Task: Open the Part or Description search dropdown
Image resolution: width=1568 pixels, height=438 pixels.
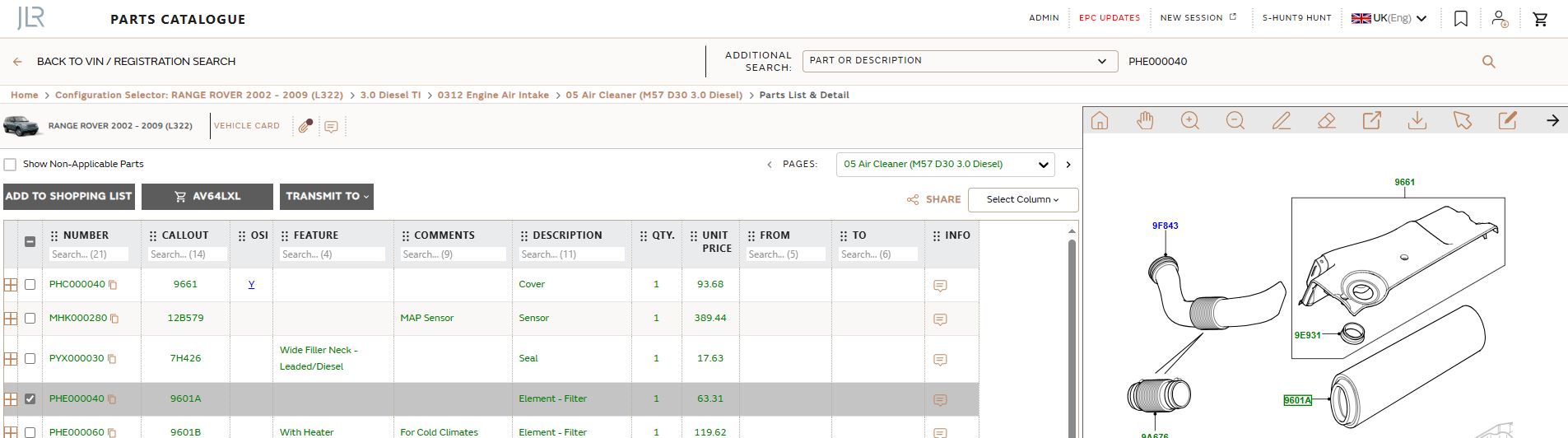Action: click(x=960, y=61)
